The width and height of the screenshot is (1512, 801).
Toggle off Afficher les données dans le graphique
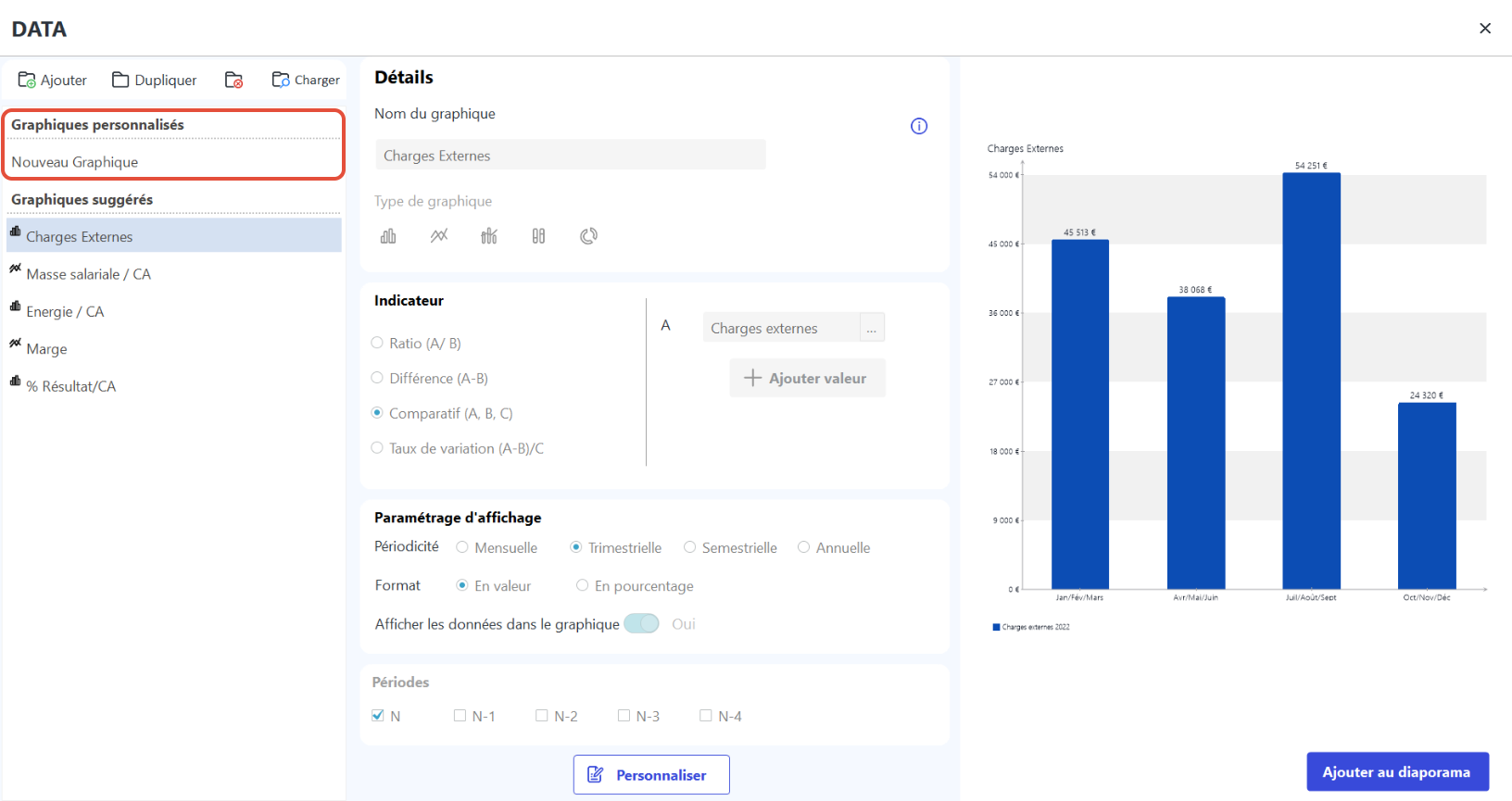[641, 624]
